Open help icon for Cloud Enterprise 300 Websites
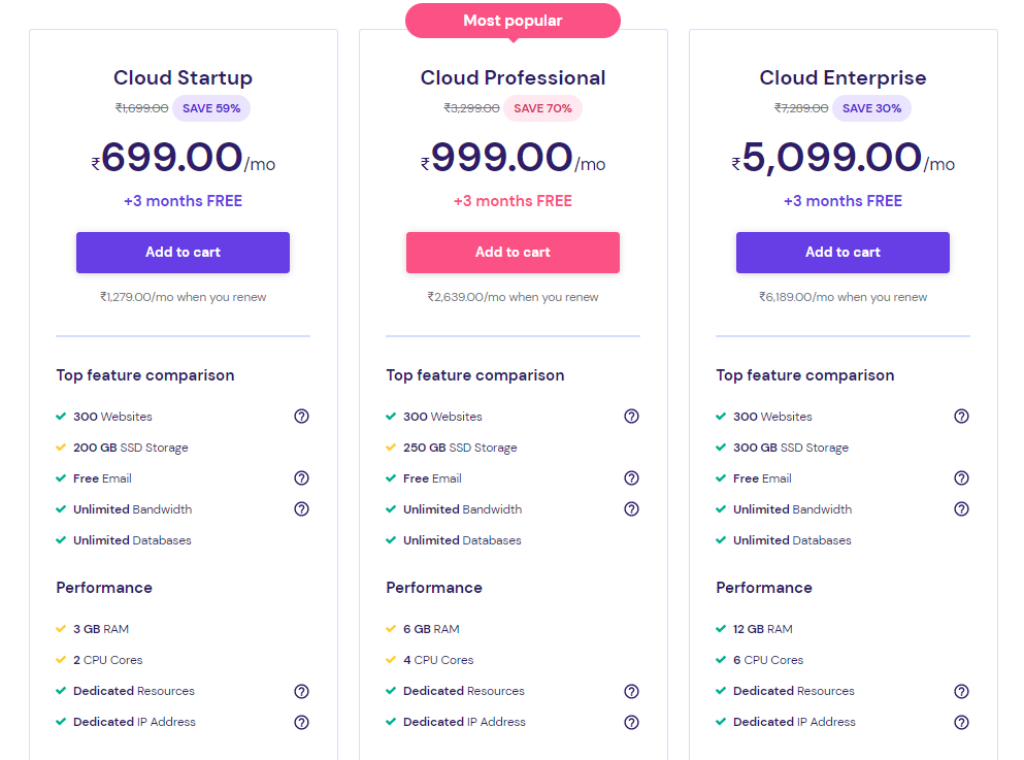 coord(961,416)
